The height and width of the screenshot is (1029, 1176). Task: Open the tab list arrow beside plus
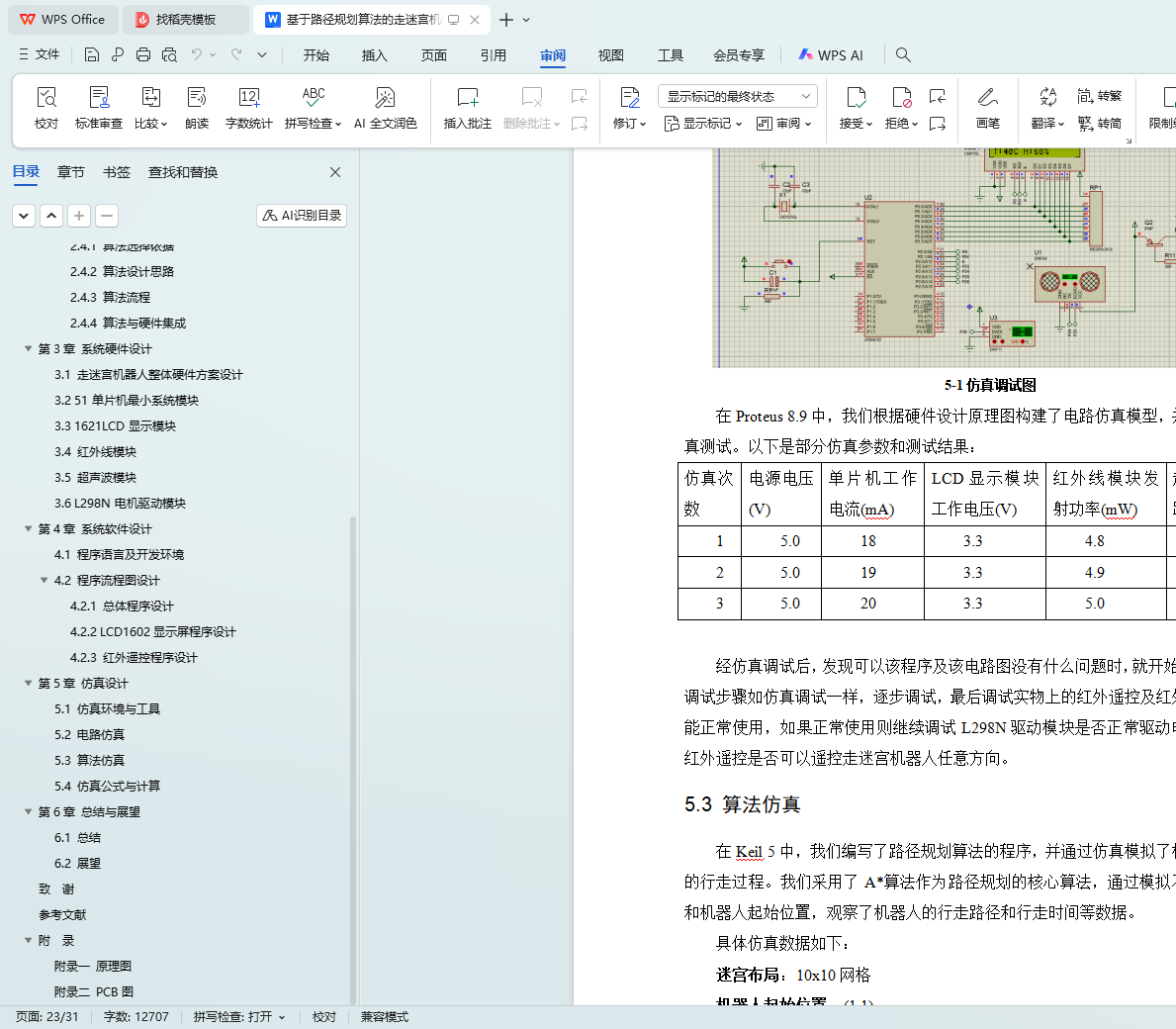coord(526,20)
